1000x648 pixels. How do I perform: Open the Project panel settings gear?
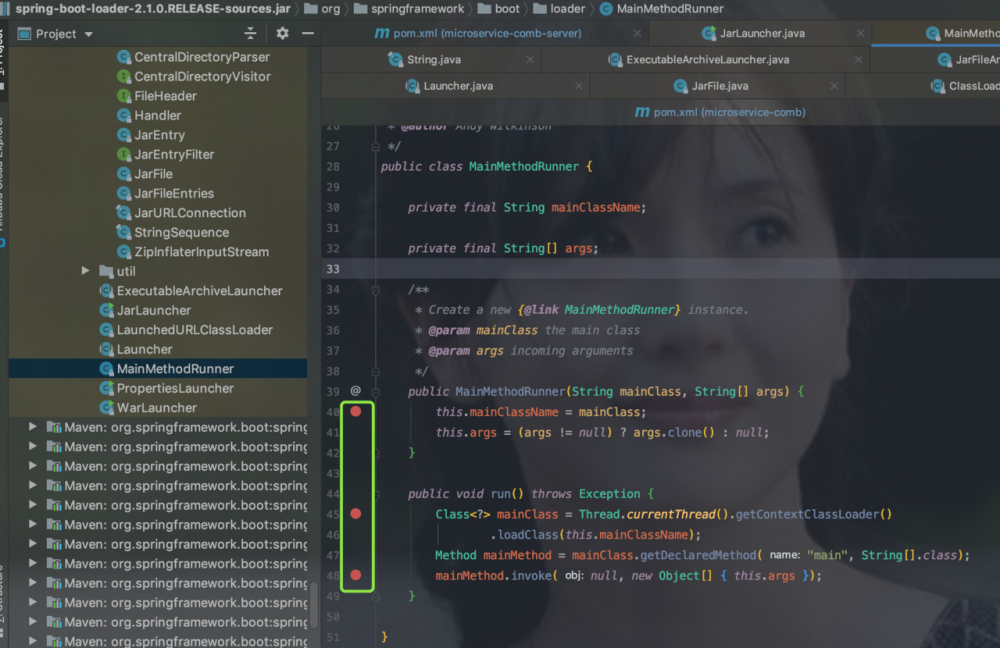(x=281, y=33)
